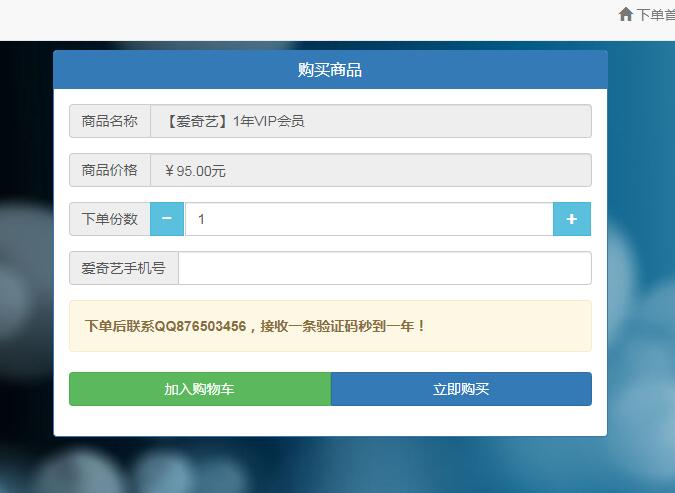Screen dimensions: 675x493
Task: Click the 加入购物车 button
Action: tap(200, 389)
